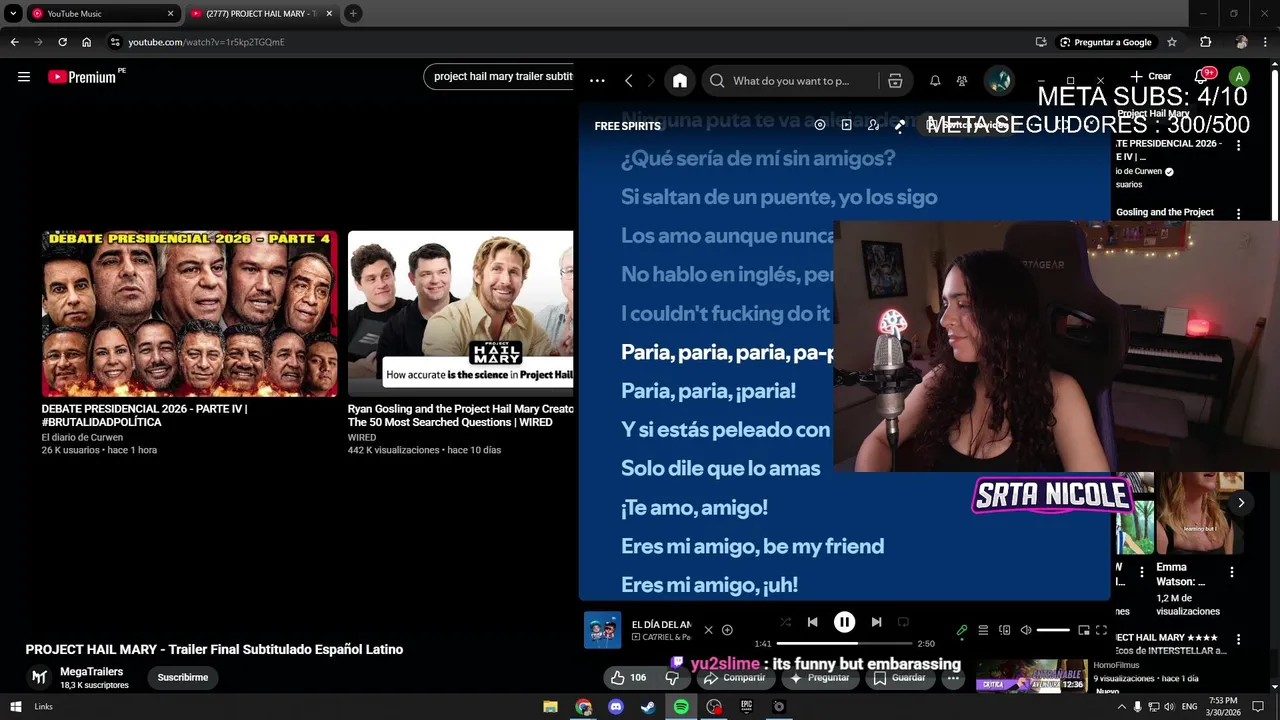Open Steam from taskbar
This screenshot has height=720, width=1280.
(x=648, y=707)
